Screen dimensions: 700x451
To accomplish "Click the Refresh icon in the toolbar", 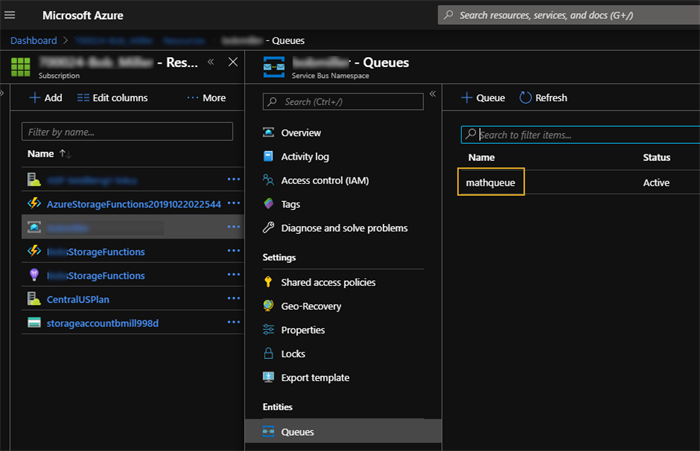I will [526, 98].
